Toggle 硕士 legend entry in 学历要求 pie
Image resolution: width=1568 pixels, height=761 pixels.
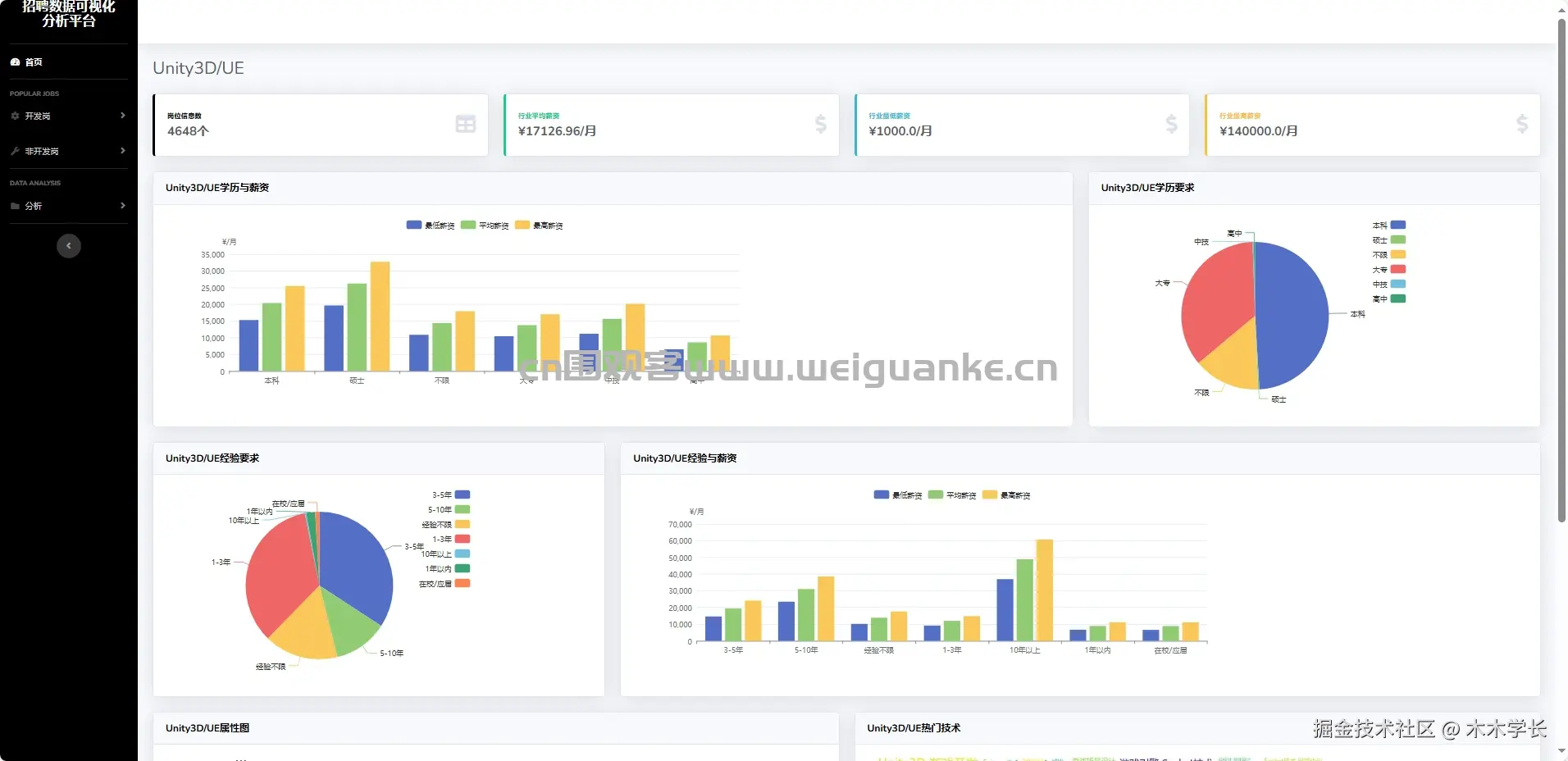click(1388, 239)
